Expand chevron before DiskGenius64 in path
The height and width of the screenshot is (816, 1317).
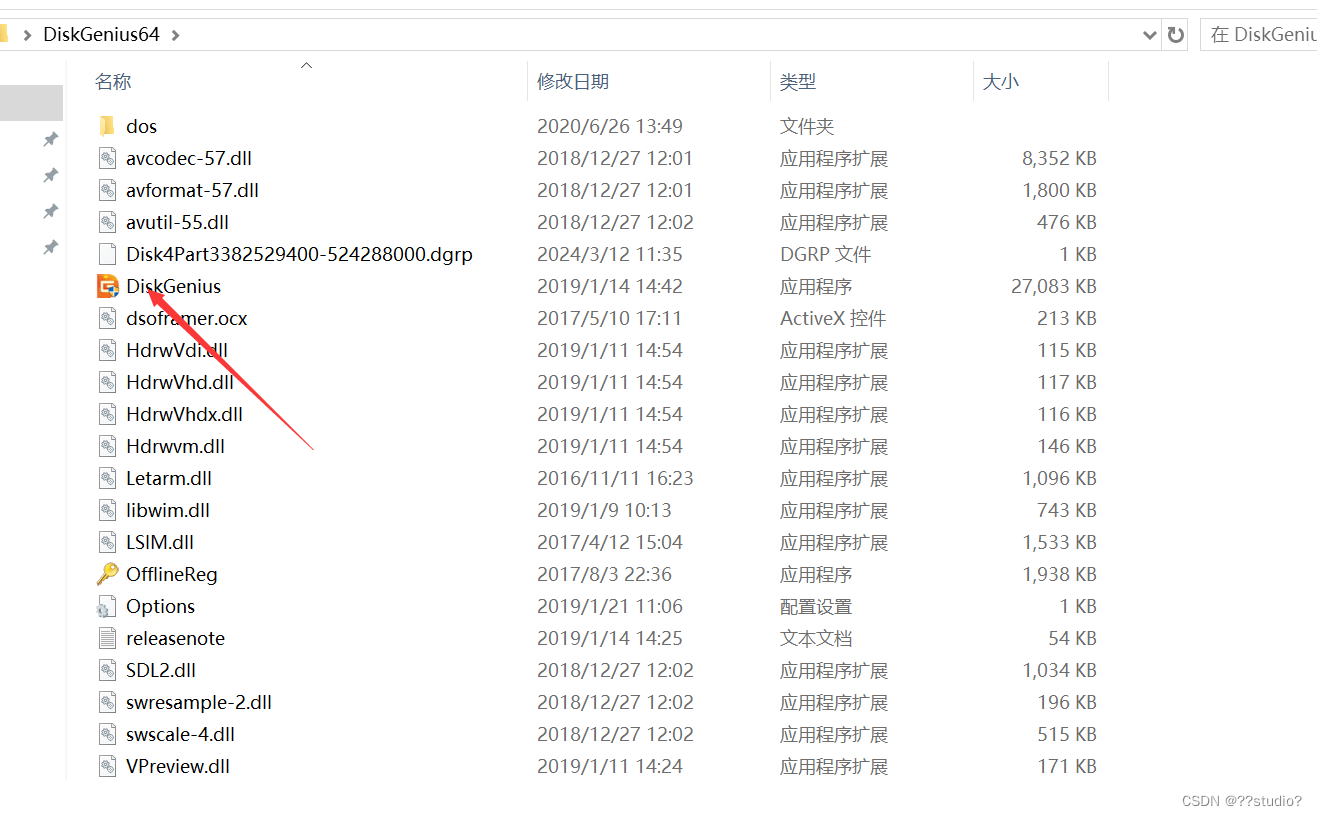pyautogui.click(x=27, y=35)
